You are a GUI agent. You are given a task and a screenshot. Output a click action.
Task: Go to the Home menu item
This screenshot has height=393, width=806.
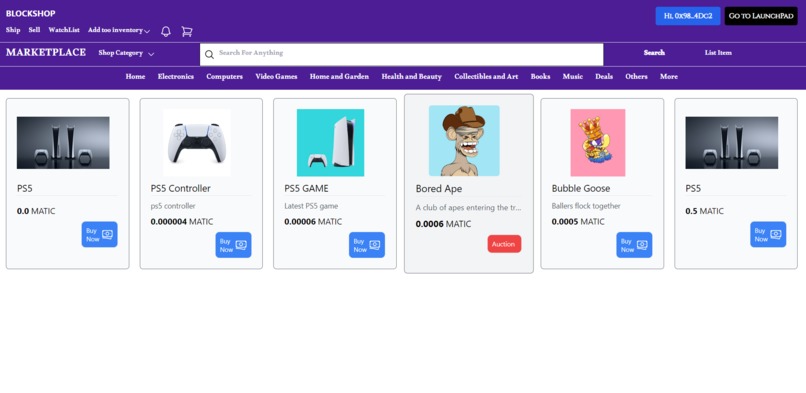135,77
